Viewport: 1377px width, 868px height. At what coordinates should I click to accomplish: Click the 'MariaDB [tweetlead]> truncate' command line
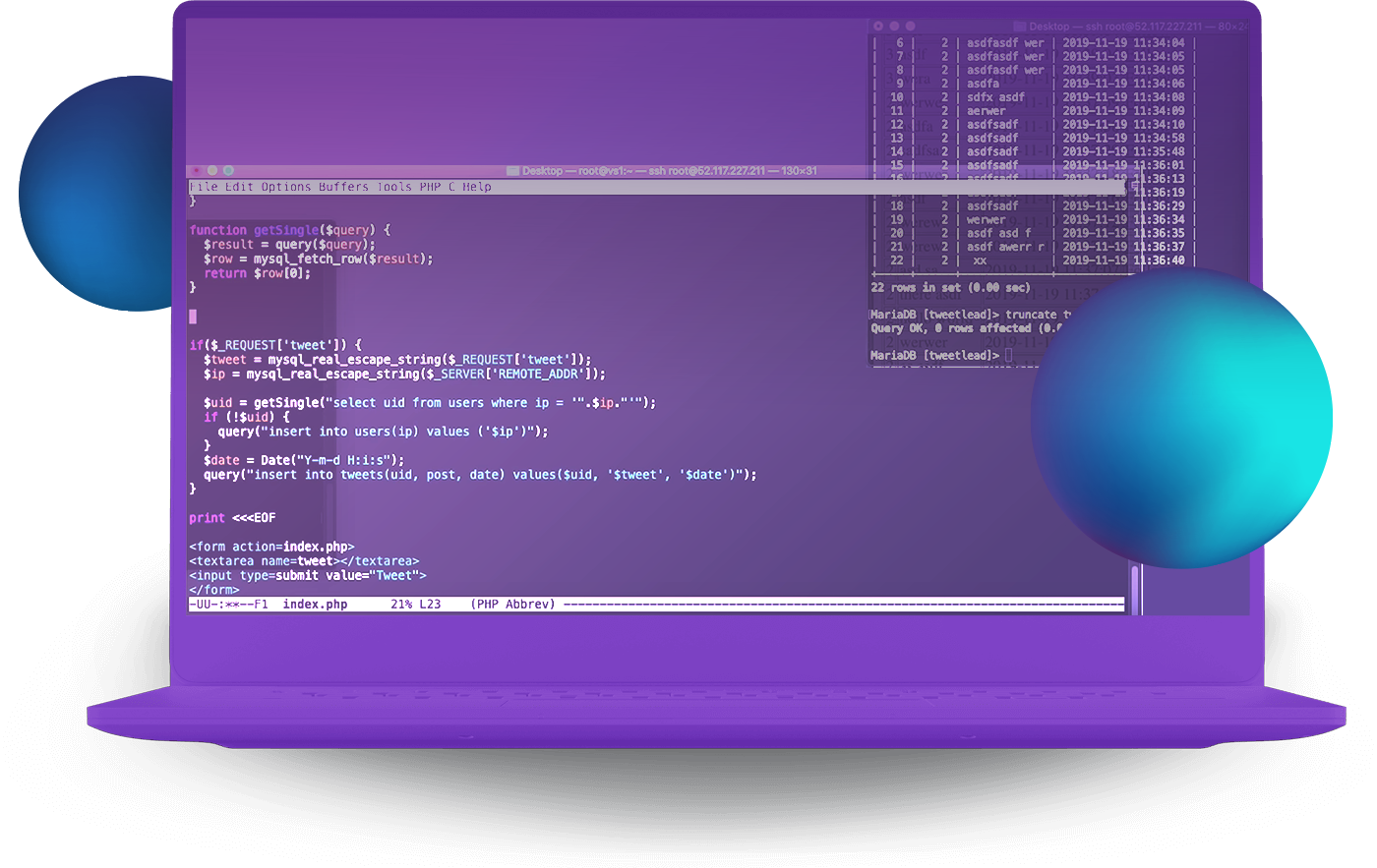[970, 315]
